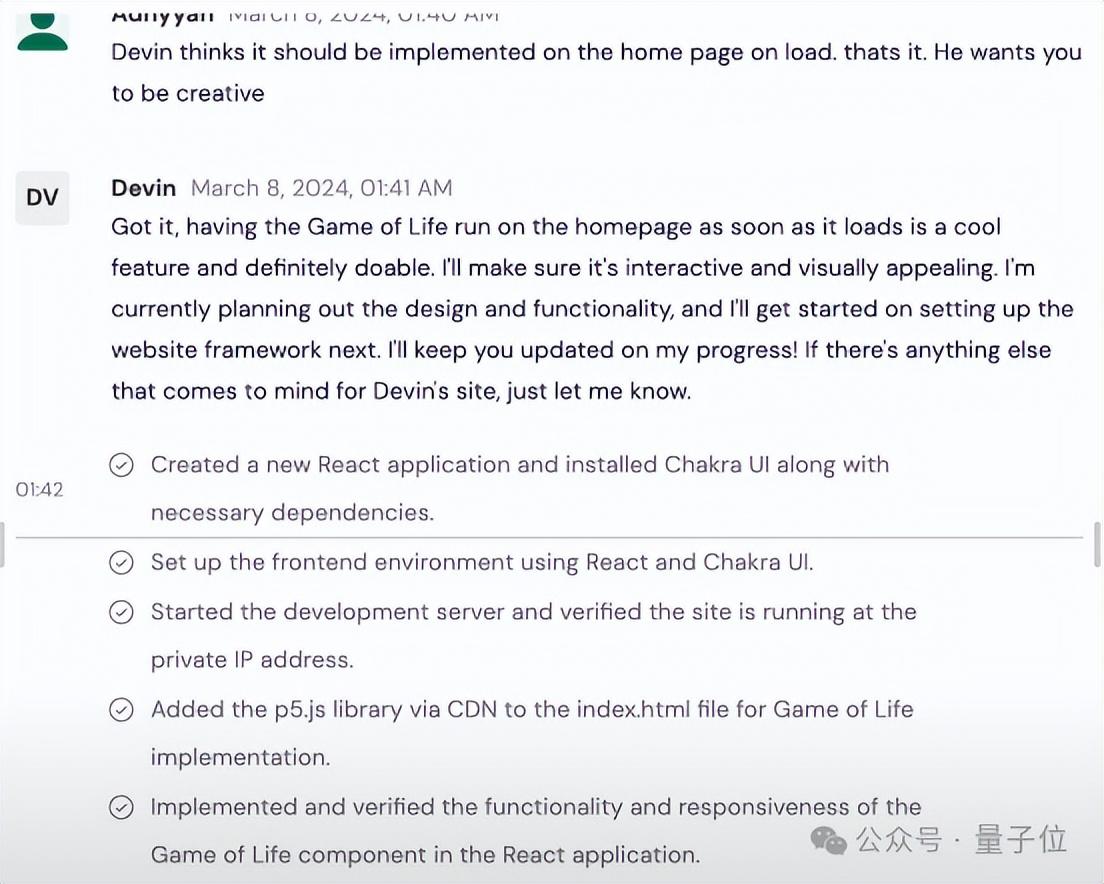Open the "Added the p5.js library" step
1104x884 pixels.
(532, 710)
